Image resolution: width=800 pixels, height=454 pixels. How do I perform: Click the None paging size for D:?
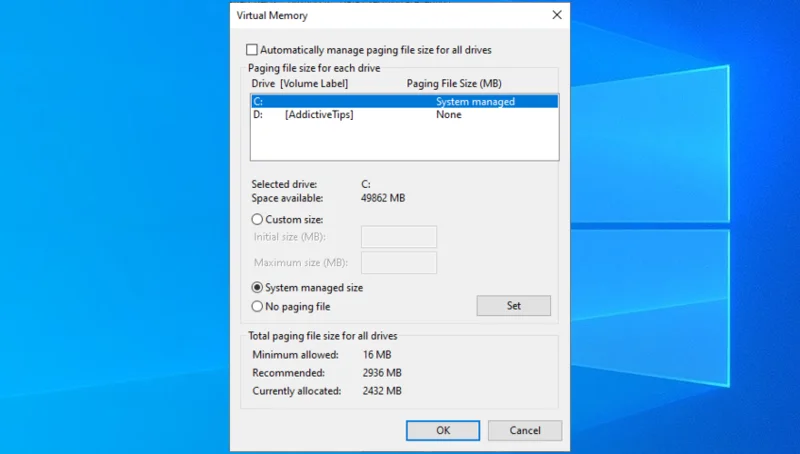coord(449,115)
